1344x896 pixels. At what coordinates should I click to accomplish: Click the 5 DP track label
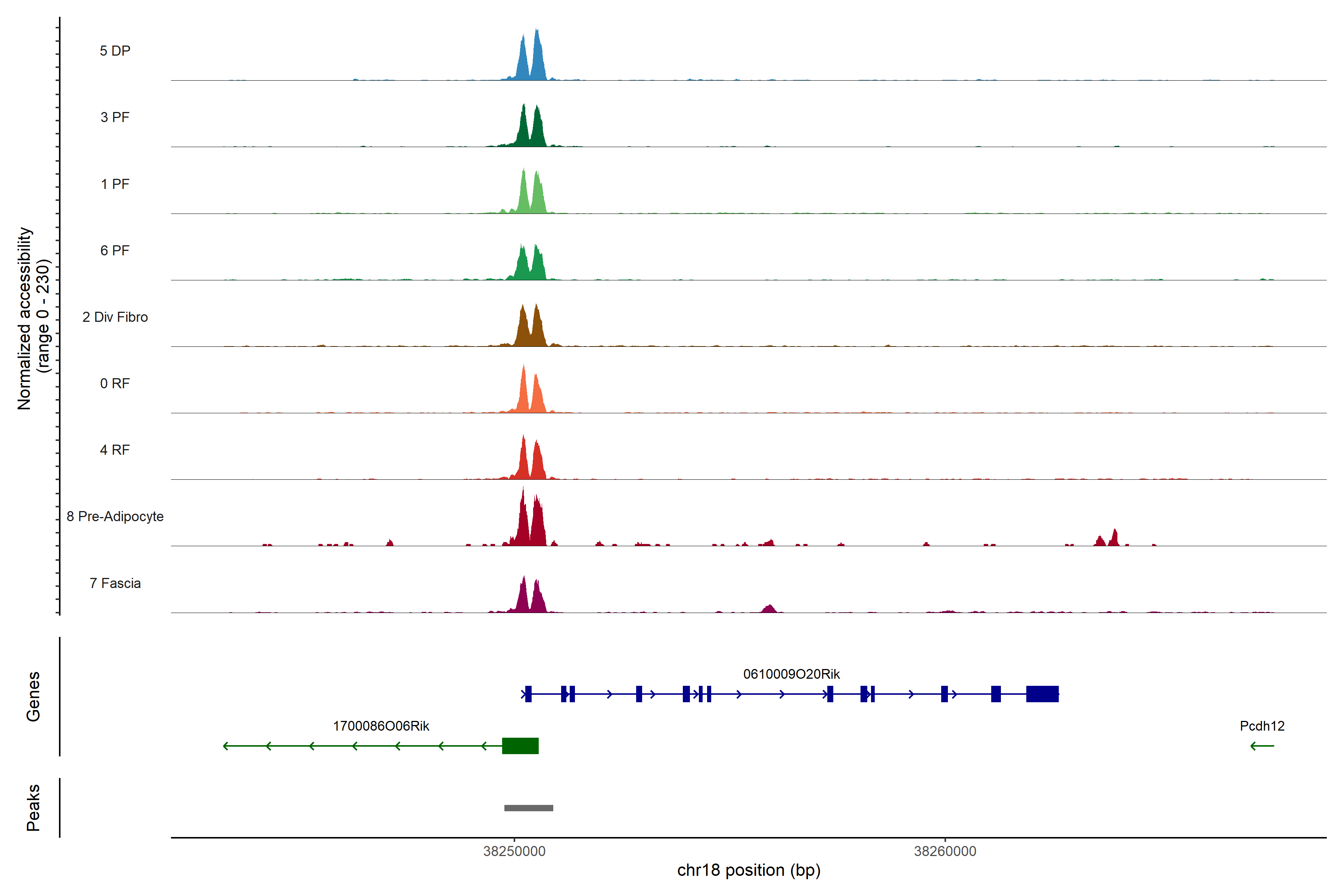pos(115,51)
